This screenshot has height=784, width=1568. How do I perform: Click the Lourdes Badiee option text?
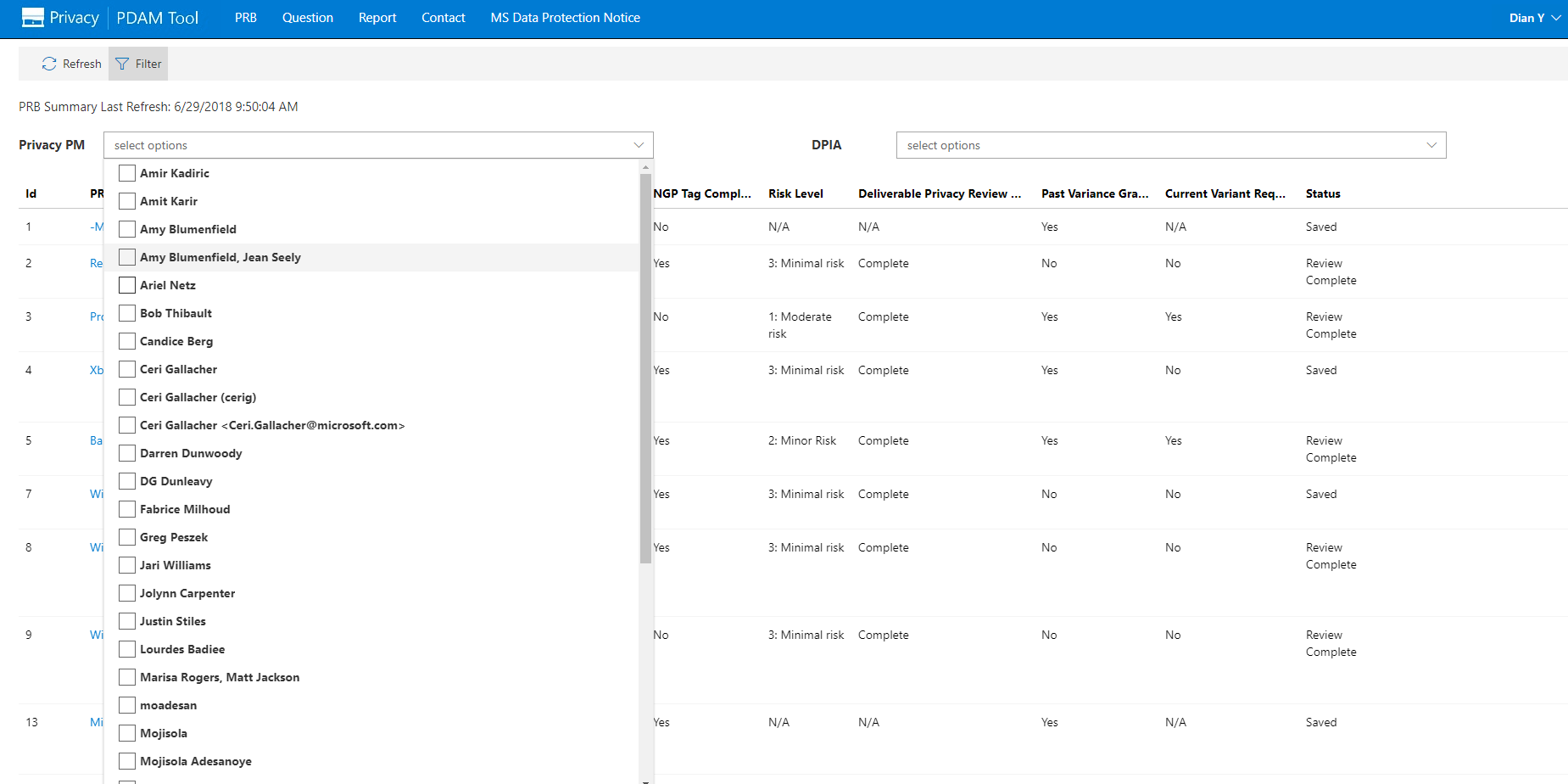click(x=182, y=649)
